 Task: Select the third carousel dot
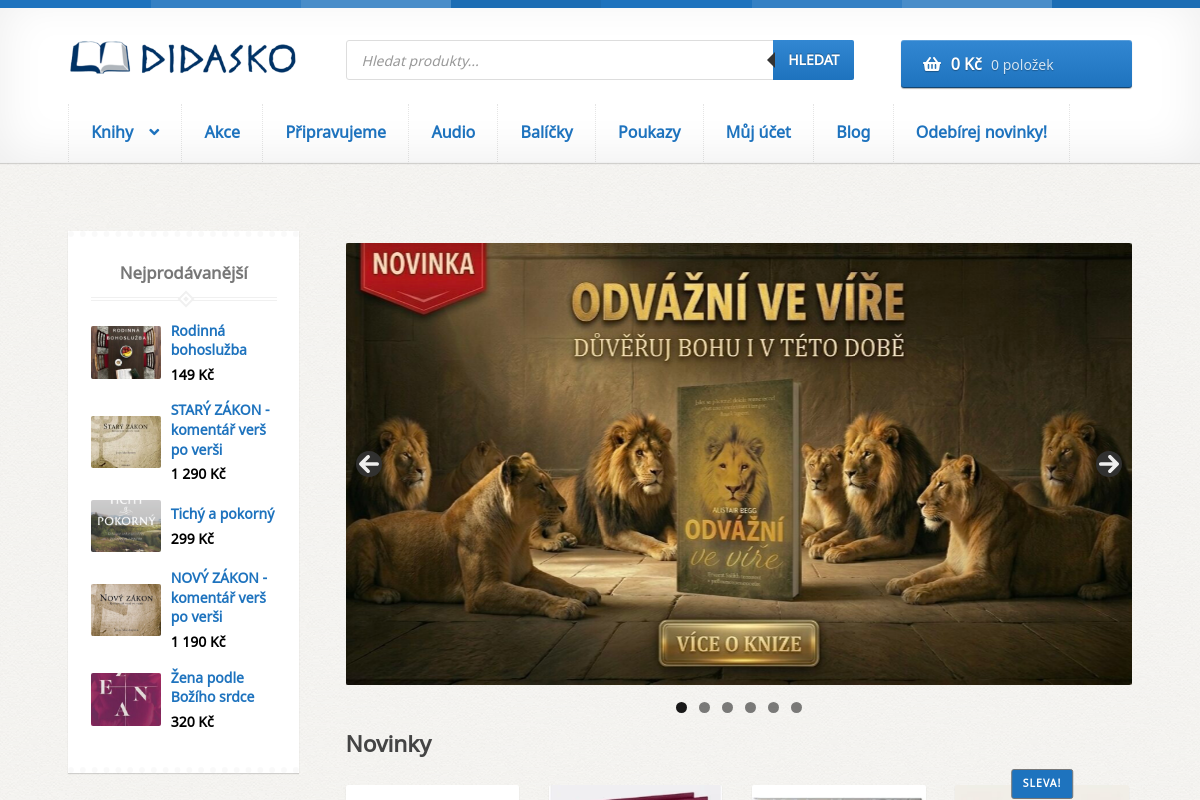(x=727, y=707)
